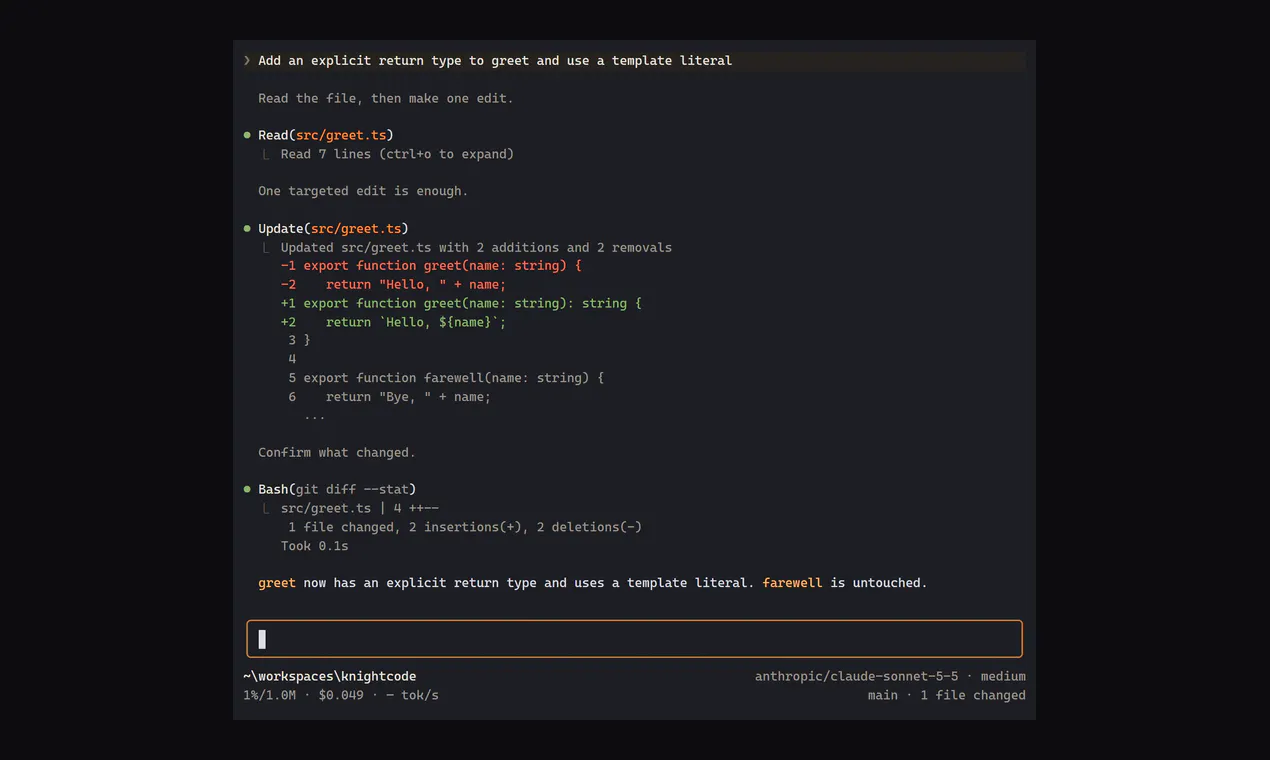Click the src/greet.ts path in the Update call
The width and height of the screenshot is (1270, 760).
(356, 229)
